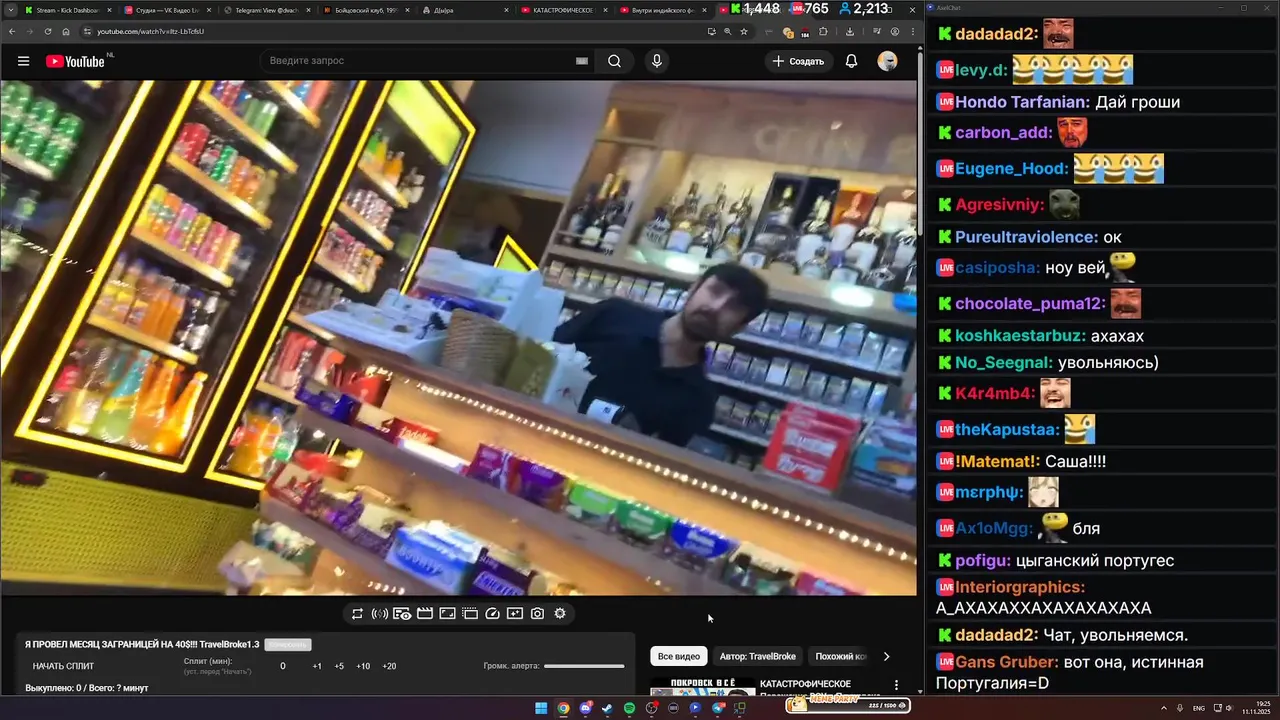Open the browser extensions puzzle icon
Image resolution: width=1280 pixels, height=720 pixels.
tap(823, 31)
